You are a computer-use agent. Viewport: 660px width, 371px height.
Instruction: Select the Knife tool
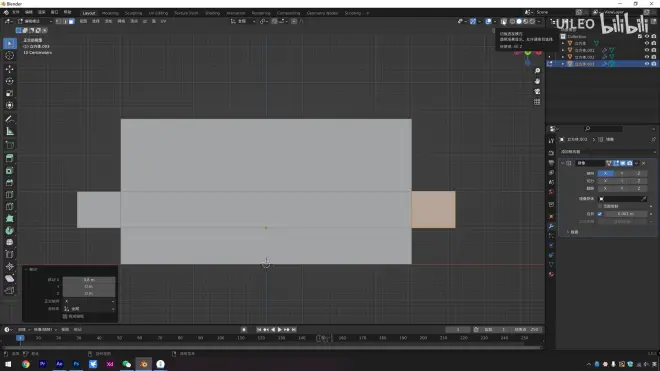click(x=10, y=207)
